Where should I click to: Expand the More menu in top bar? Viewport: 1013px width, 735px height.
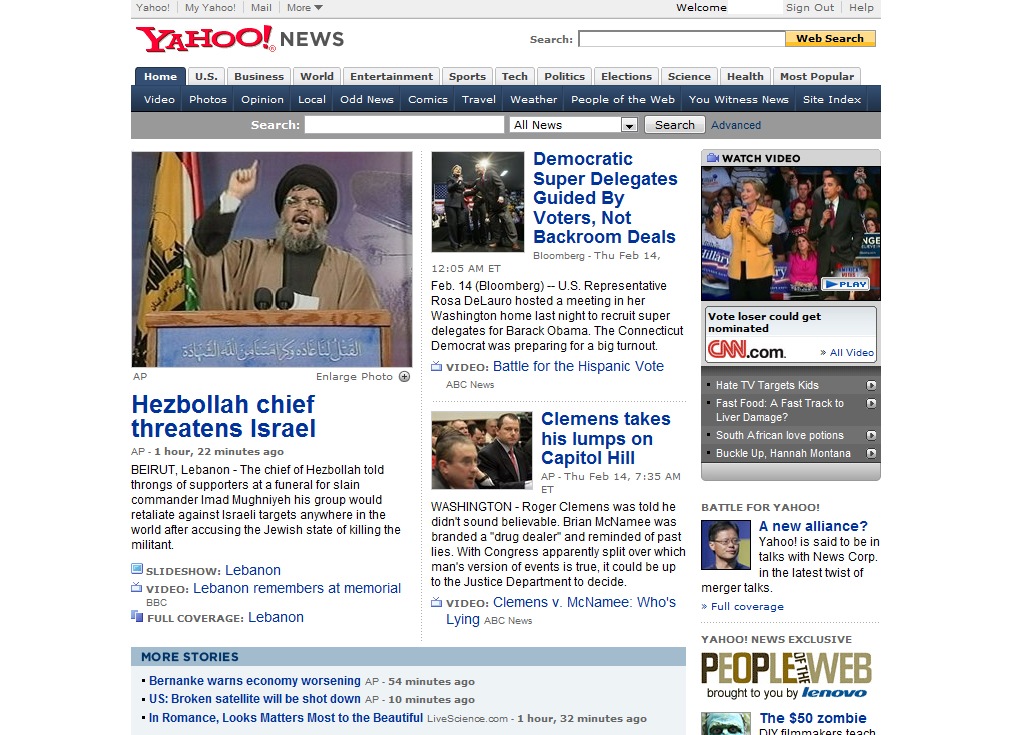point(304,8)
